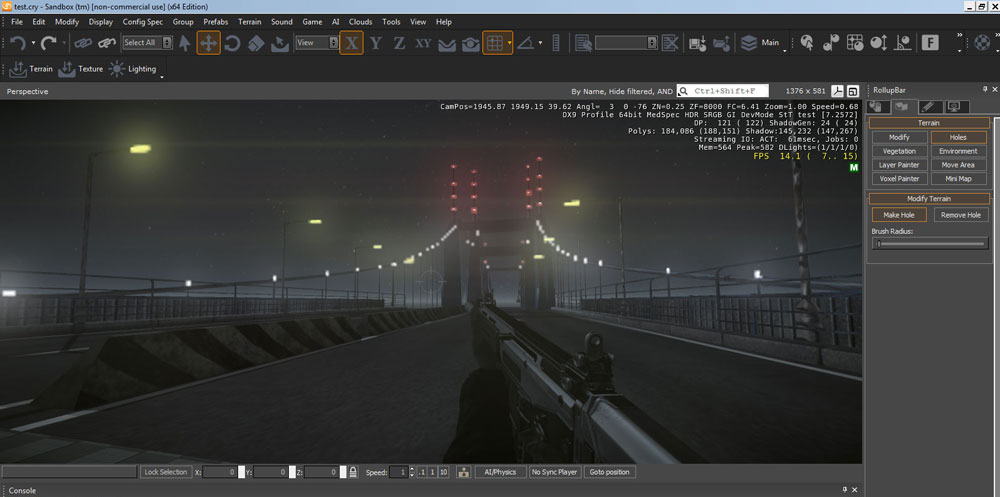Click the Make Hole button
This screenshot has width=1000, height=497.
899,215
